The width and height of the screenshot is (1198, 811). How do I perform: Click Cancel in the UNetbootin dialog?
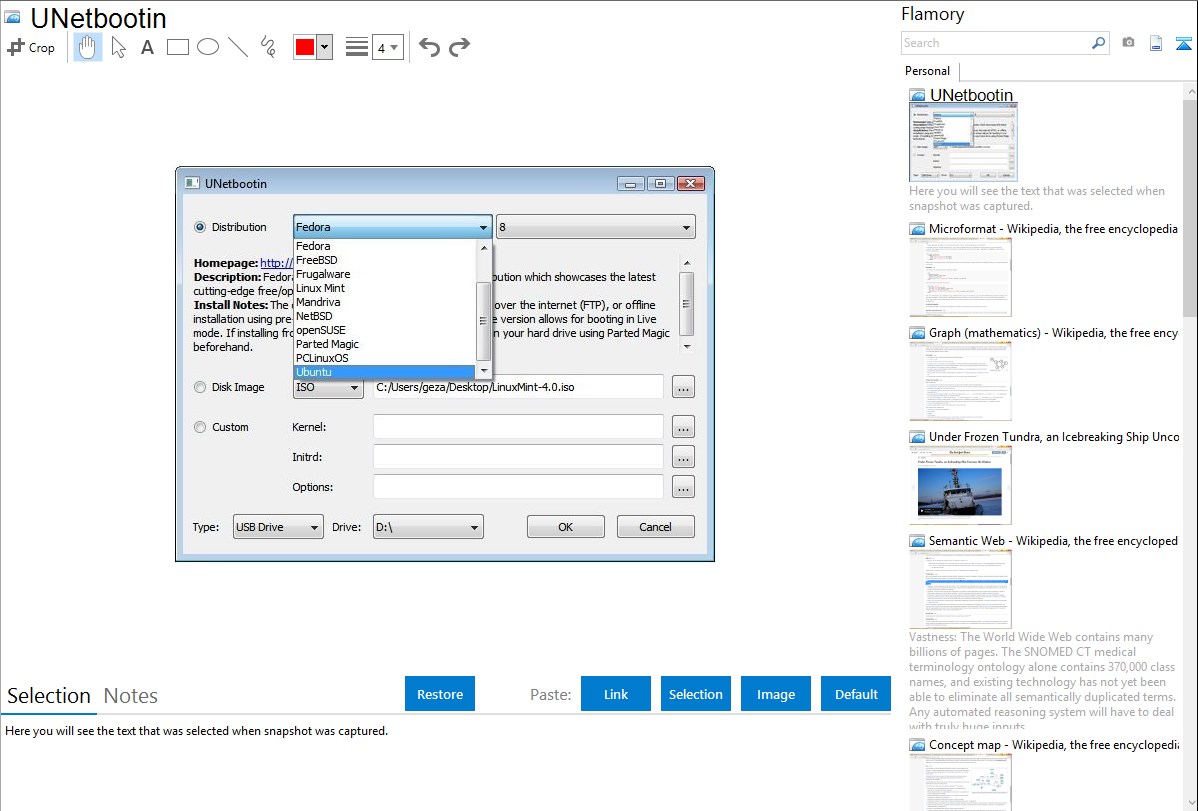(656, 527)
